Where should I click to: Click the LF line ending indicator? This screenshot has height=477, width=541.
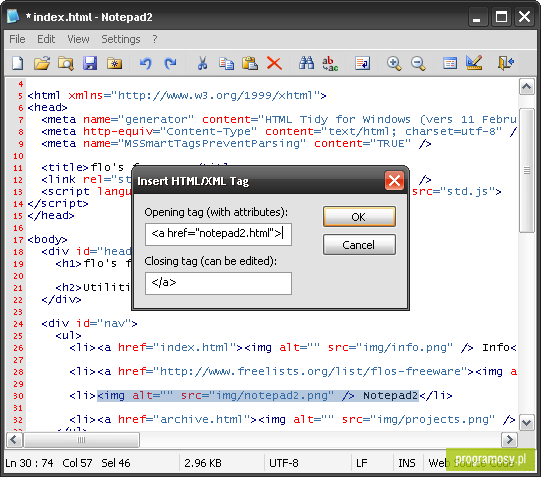pyautogui.click(x=362, y=463)
